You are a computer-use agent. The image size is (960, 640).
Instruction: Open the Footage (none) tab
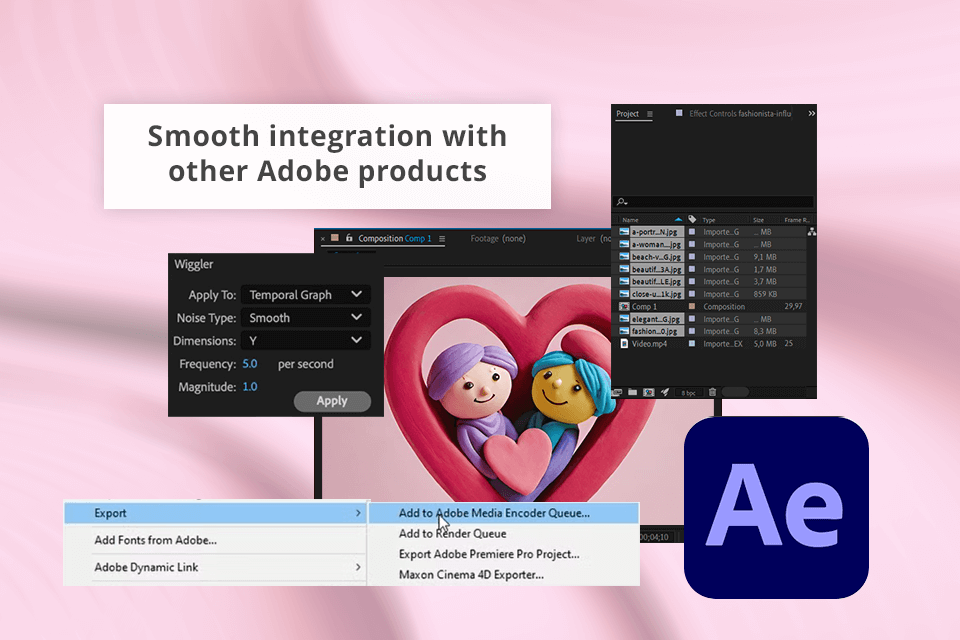point(498,239)
